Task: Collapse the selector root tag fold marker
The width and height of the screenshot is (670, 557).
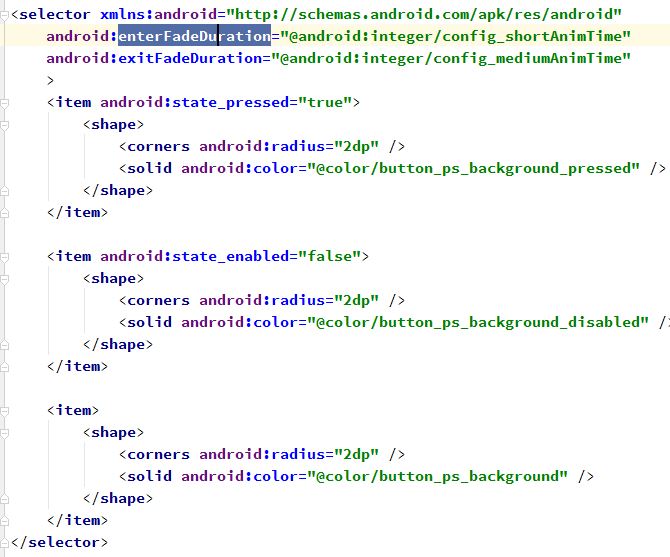Action: tap(4, 16)
